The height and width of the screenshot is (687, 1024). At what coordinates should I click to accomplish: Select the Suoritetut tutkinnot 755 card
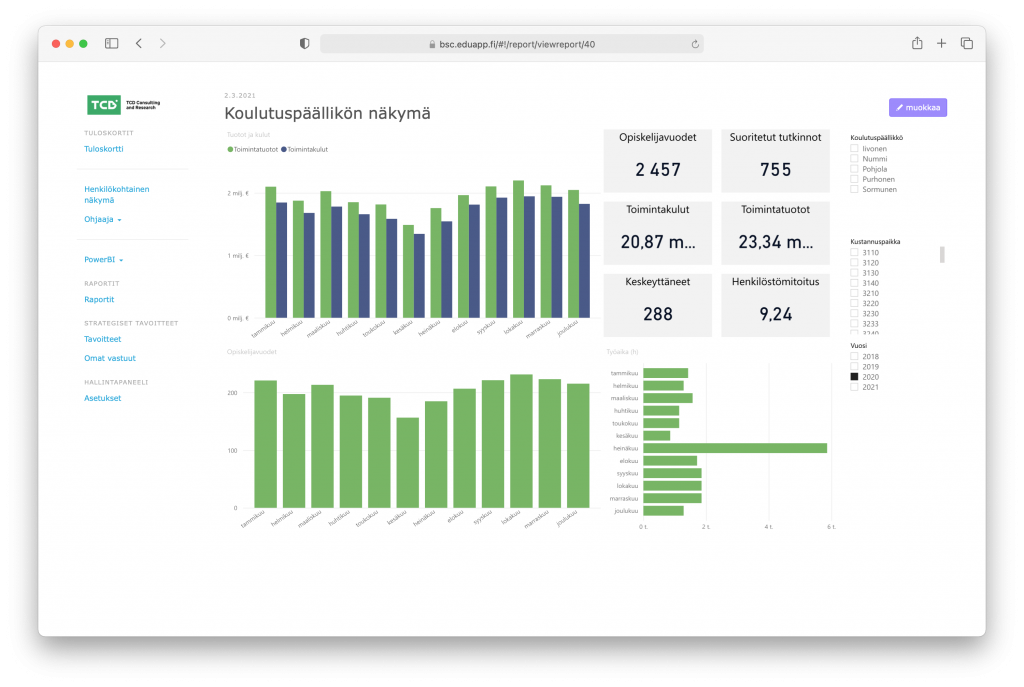[775, 161]
